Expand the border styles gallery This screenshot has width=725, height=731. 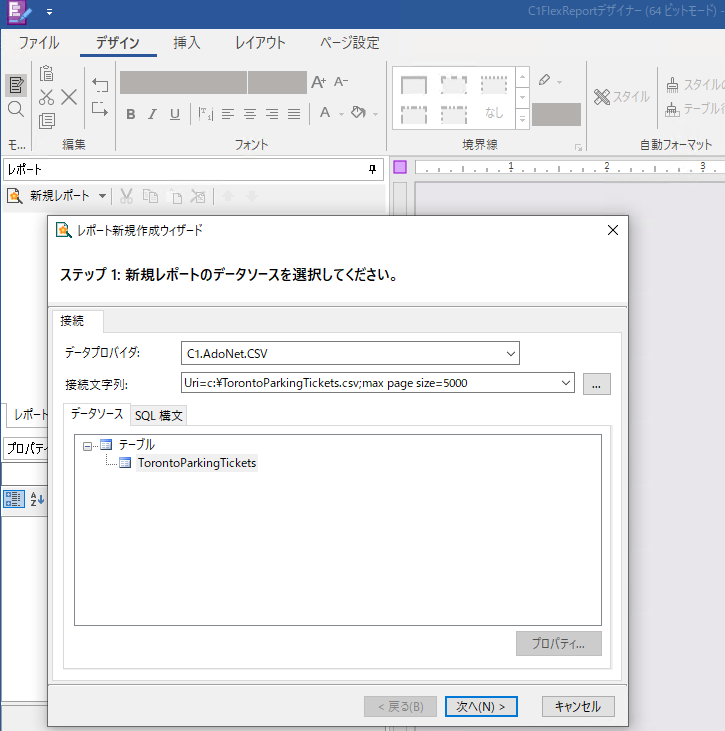click(523, 119)
